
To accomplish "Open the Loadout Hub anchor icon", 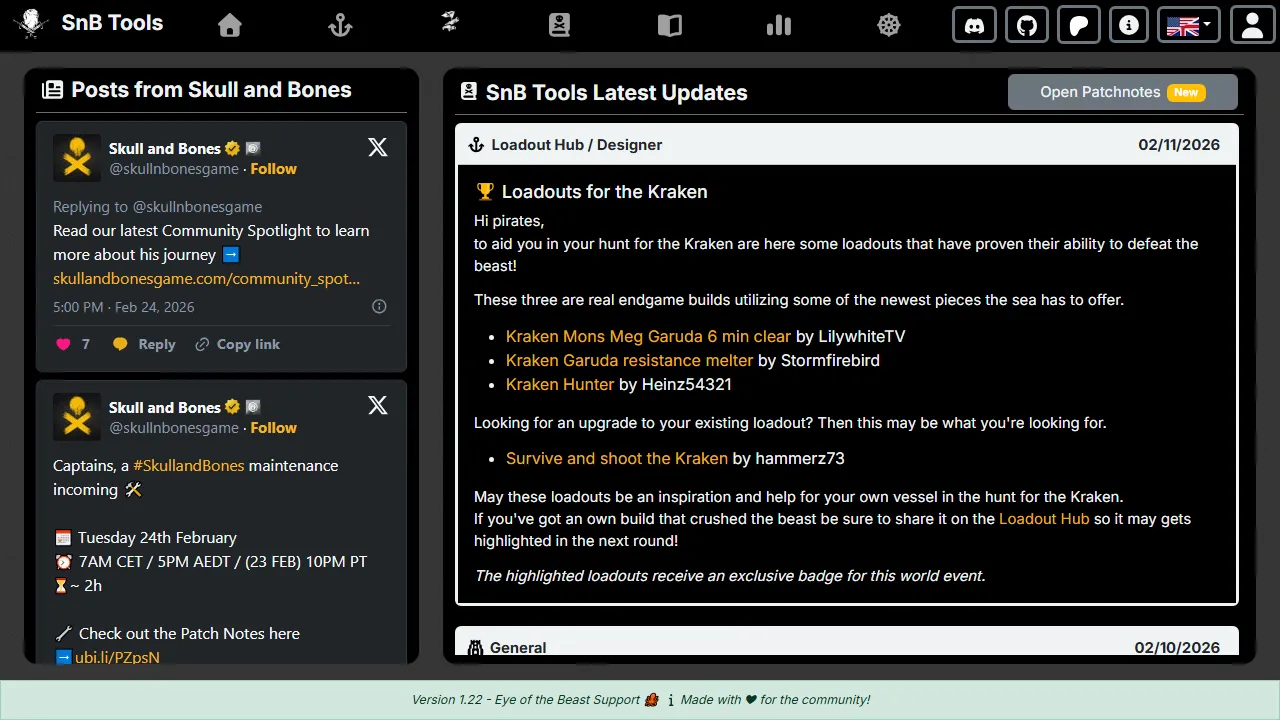I will pyautogui.click(x=339, y=25).
